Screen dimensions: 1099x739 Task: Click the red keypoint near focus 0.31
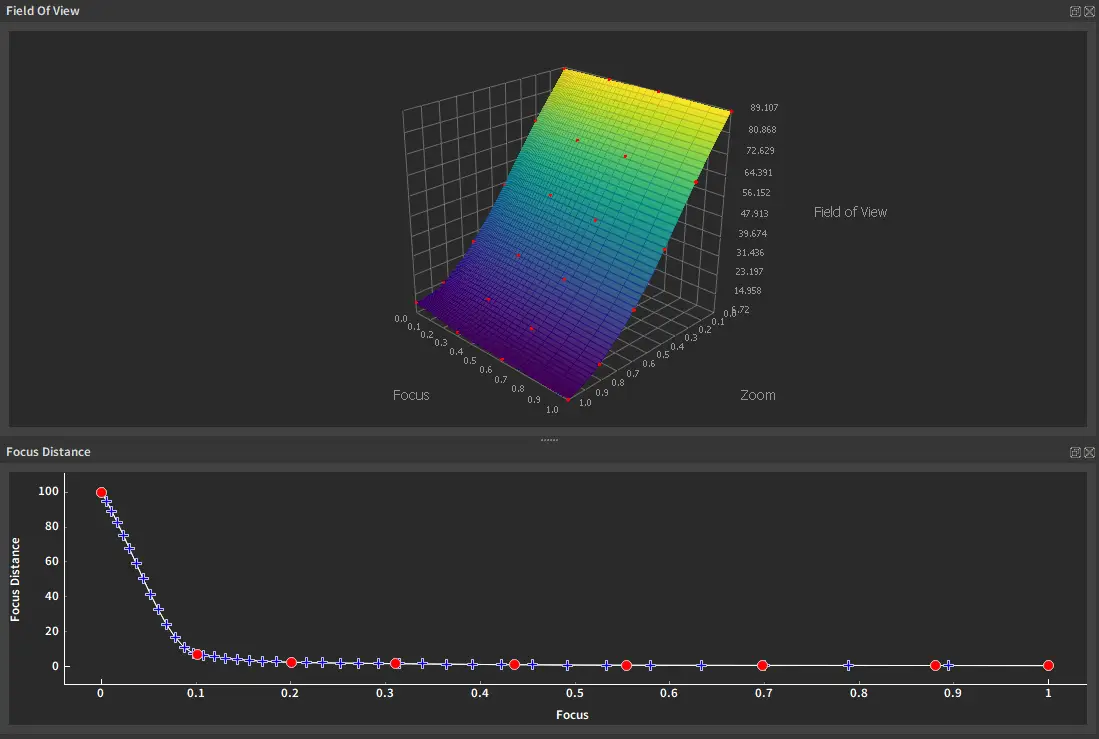click(x=396, y=663)
